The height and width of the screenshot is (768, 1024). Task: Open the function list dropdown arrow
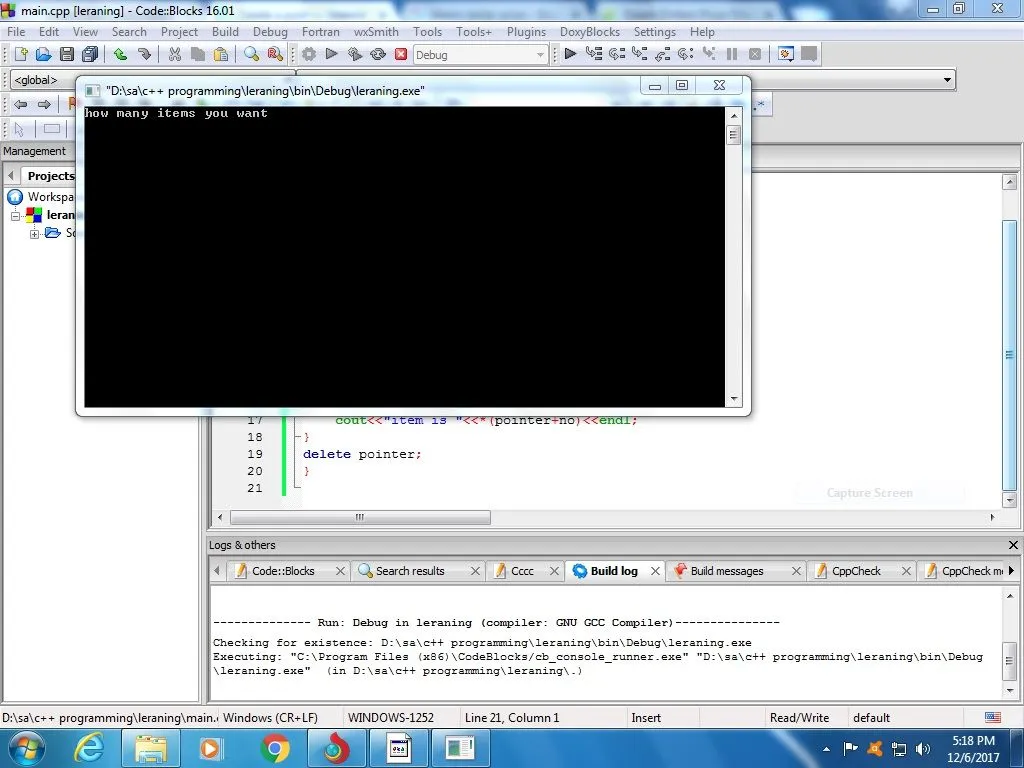tap(947, 80)
